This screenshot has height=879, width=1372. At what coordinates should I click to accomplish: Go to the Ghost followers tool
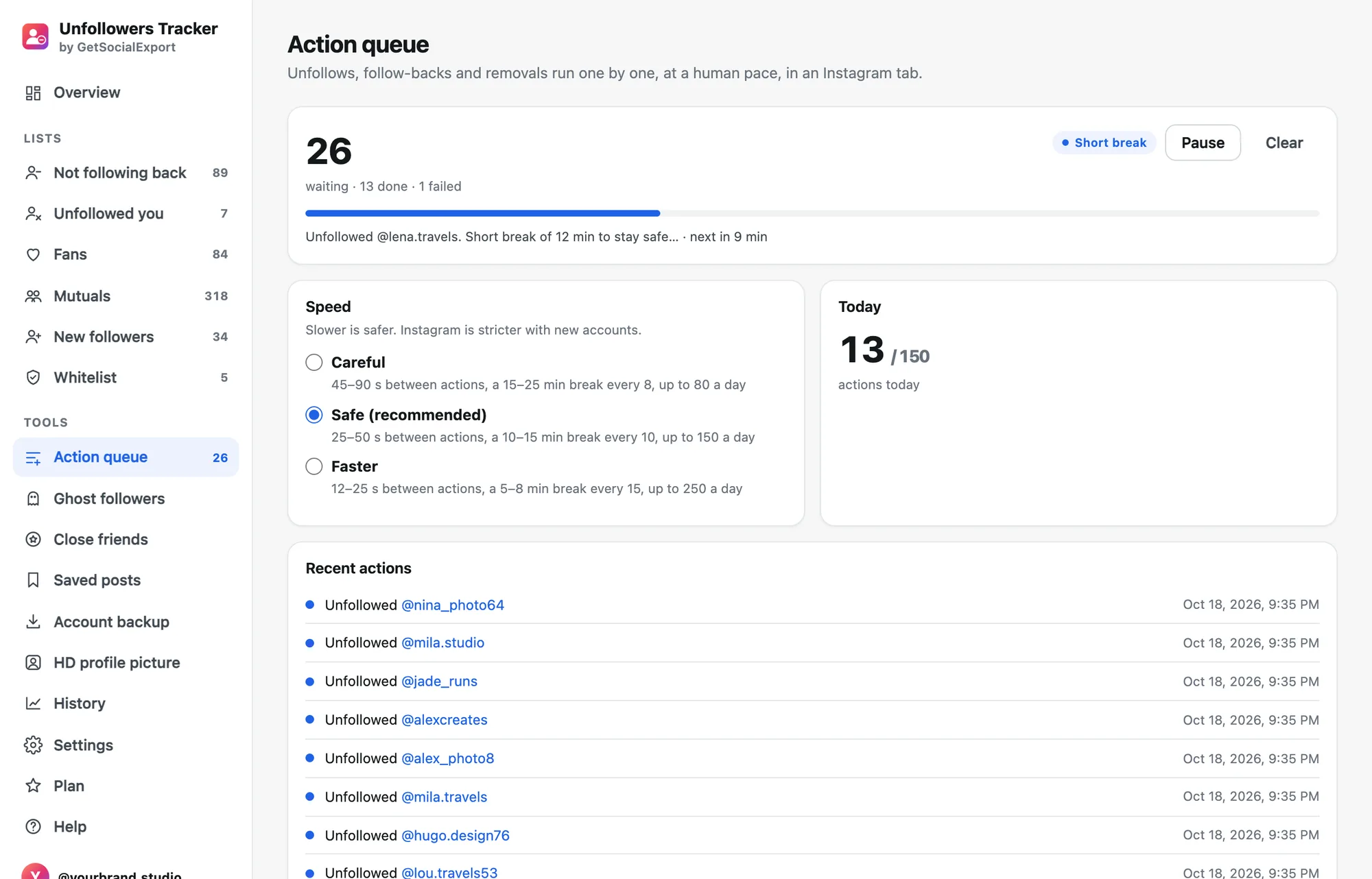(x=126, y=498)
